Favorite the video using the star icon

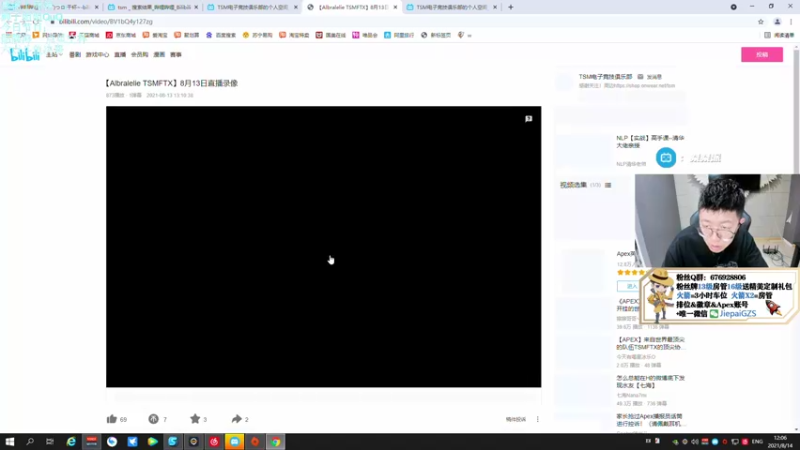click(195, 419)
